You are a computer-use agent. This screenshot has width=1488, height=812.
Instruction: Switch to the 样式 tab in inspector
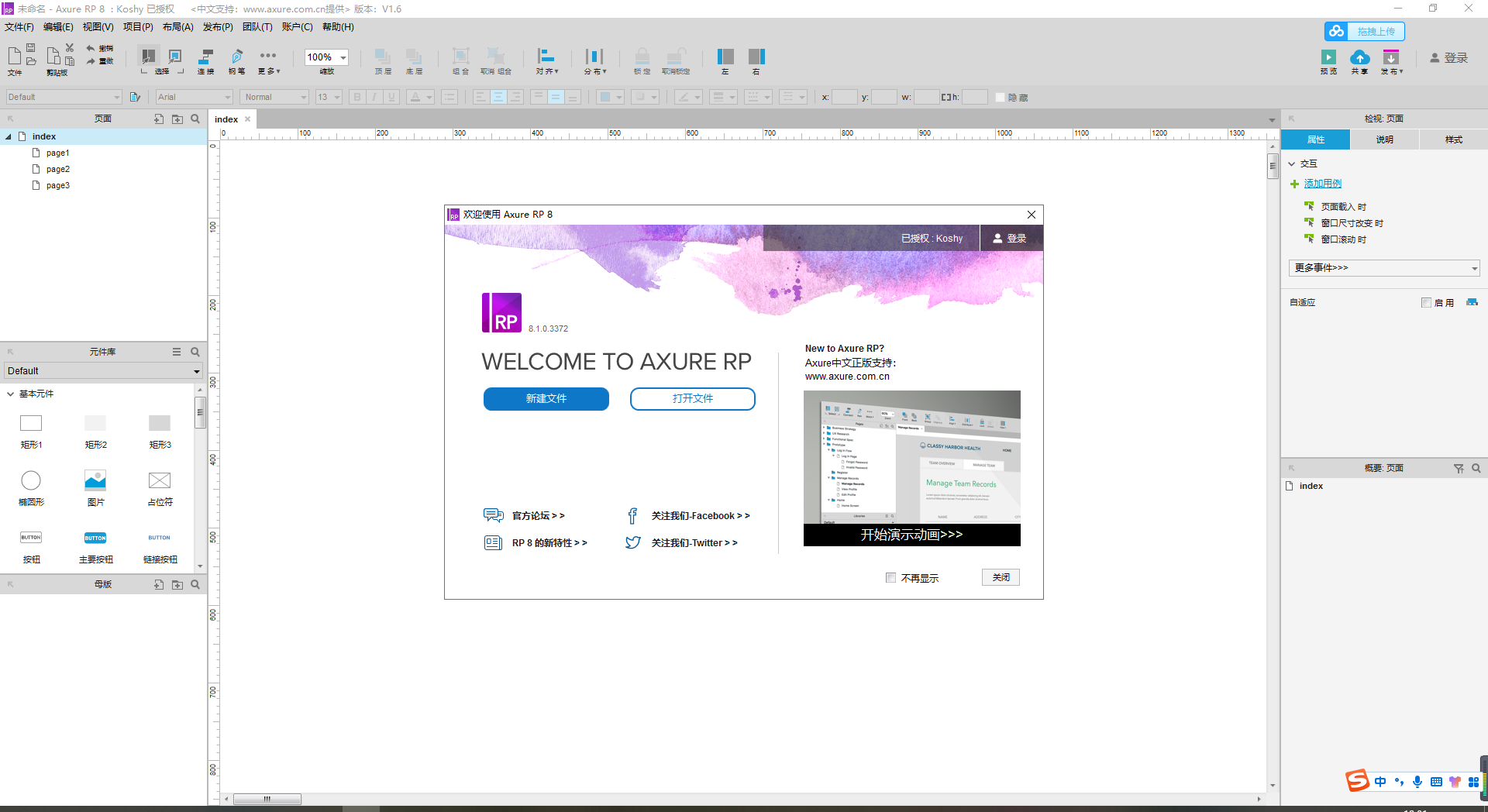coord(1452,139)
